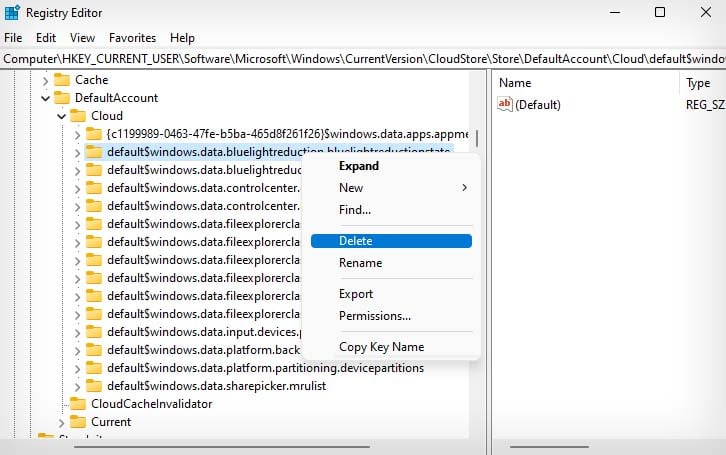Click the REG_SZ type cell
The height and width of the screenshot is (455, 726).
click(x=705, y=105)
